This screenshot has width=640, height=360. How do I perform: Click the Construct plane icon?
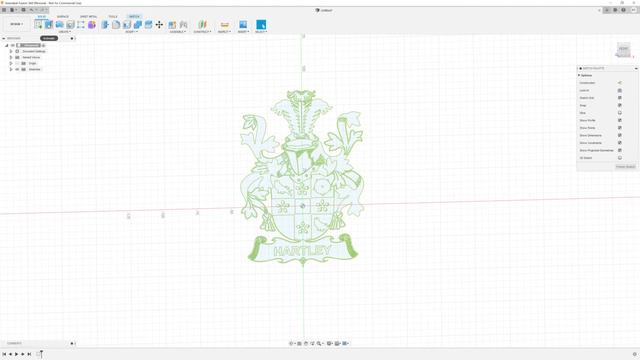202,24
